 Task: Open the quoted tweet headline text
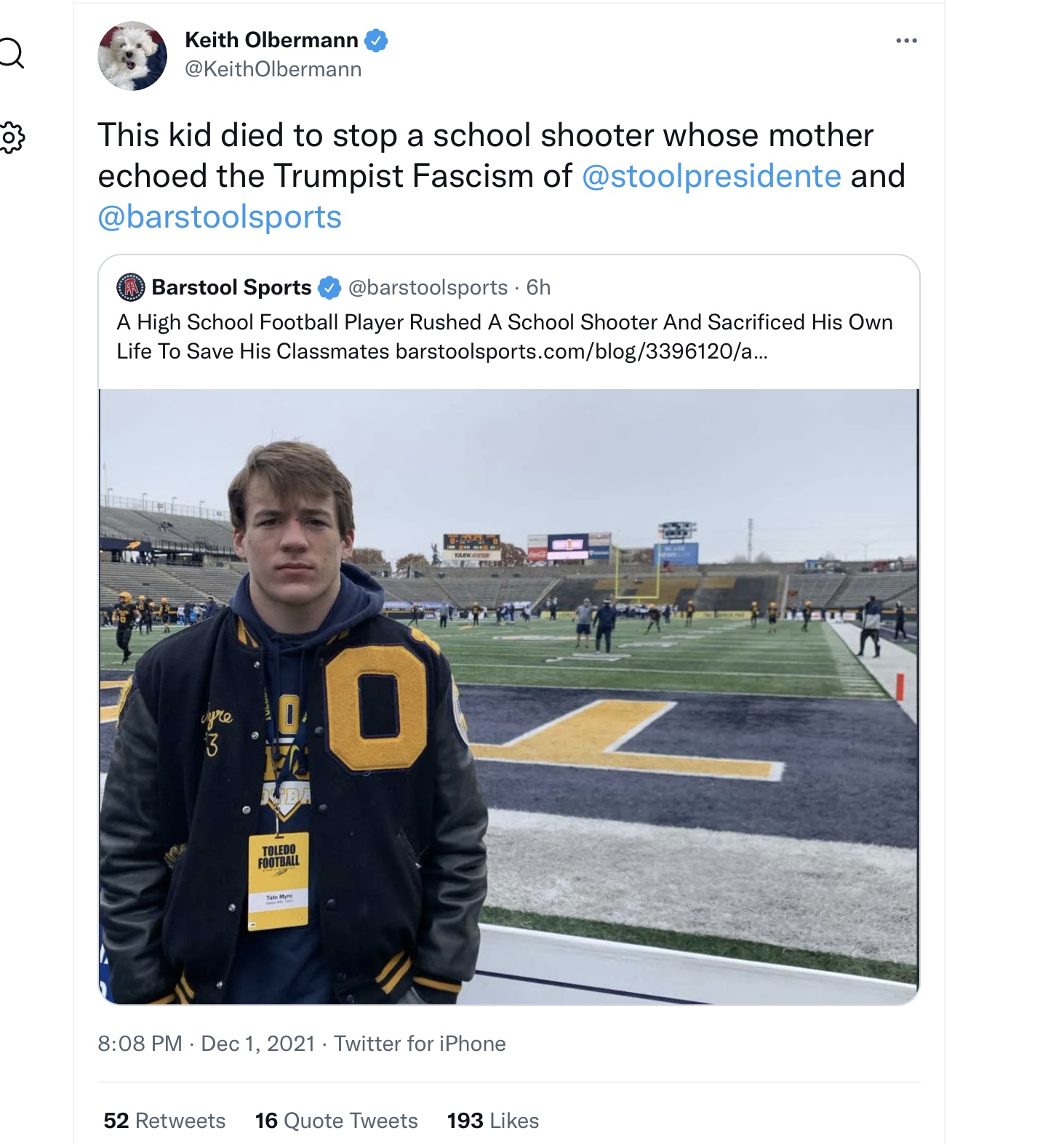pyautogui.click(x=505, y=337)
